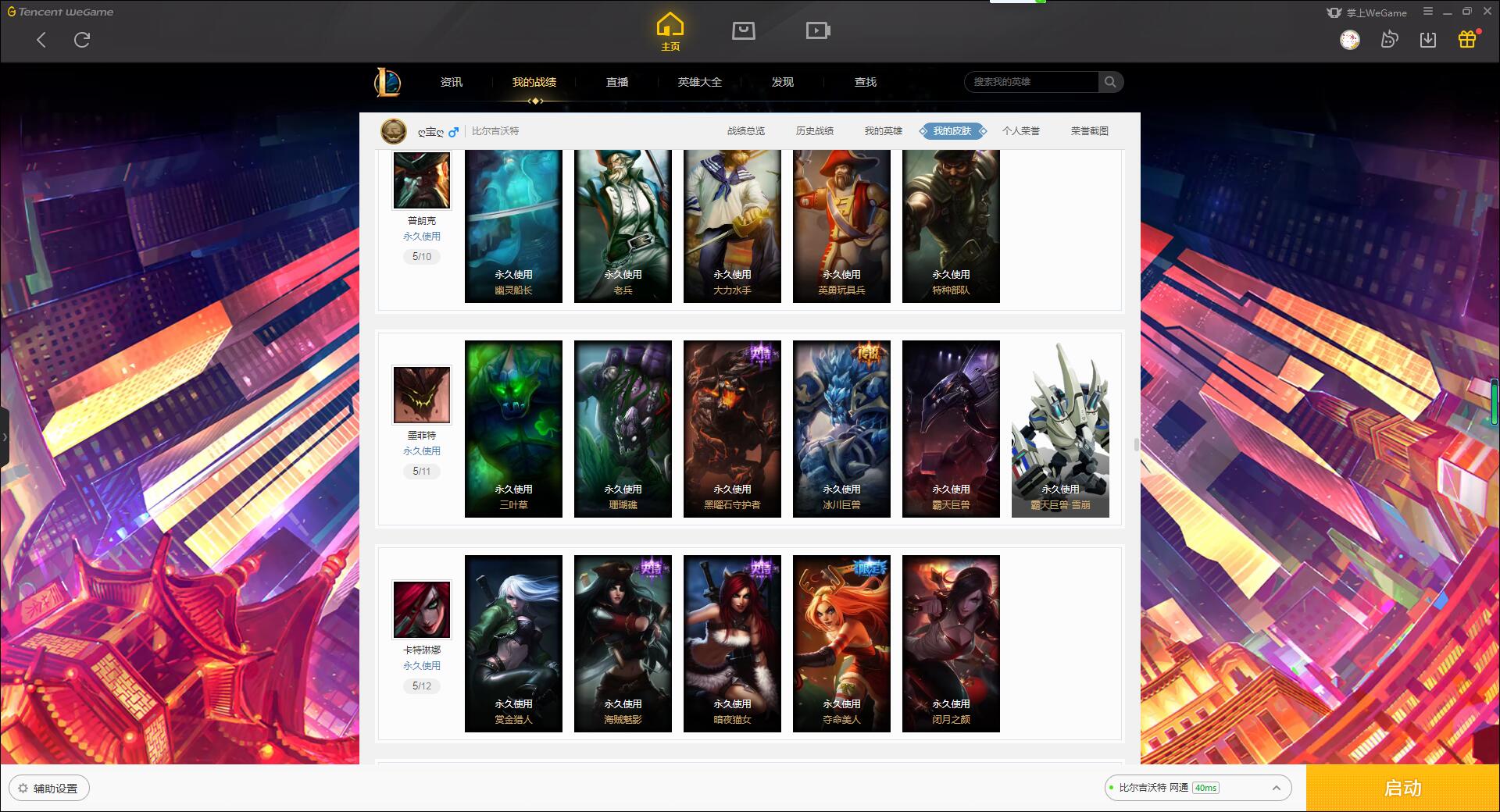Open the 大力水手 skin card
The image size is (1500, 812).
[732, 226]
